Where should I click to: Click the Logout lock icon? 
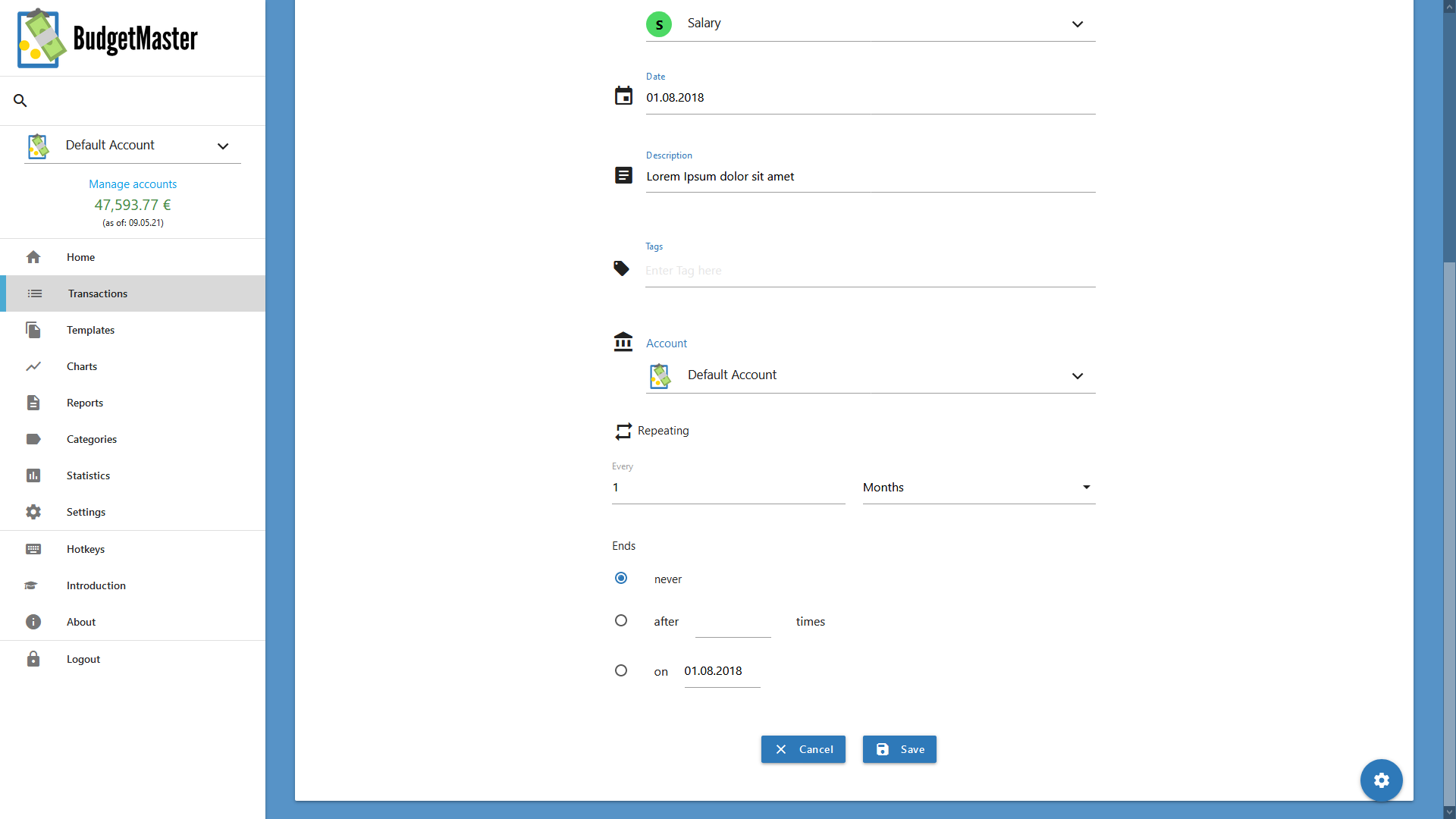(x=33, y=659)
